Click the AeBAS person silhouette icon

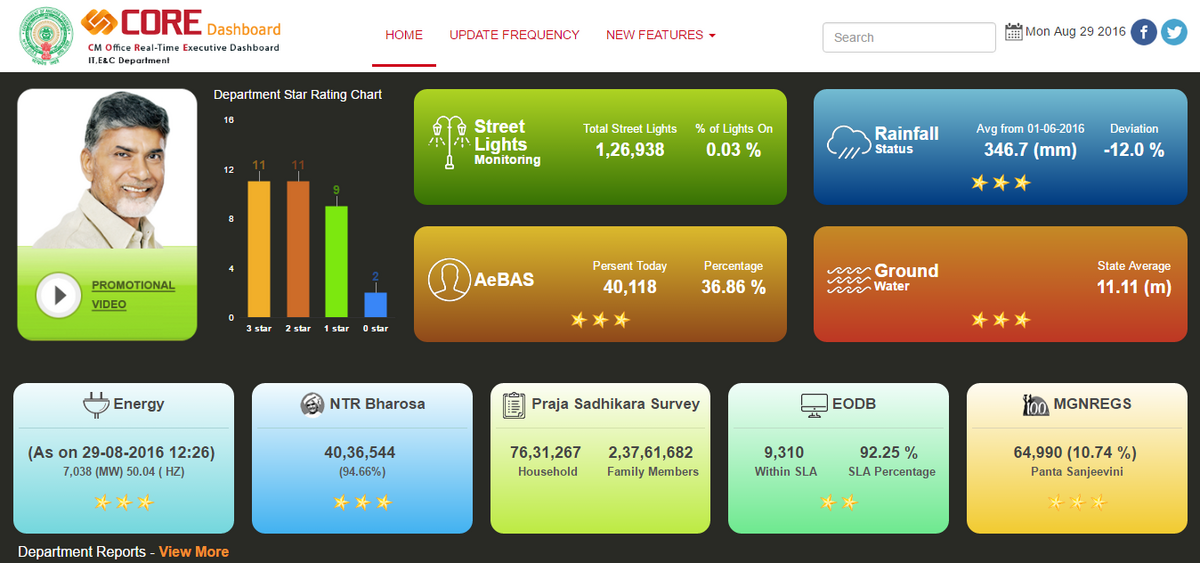click(449, 279)
